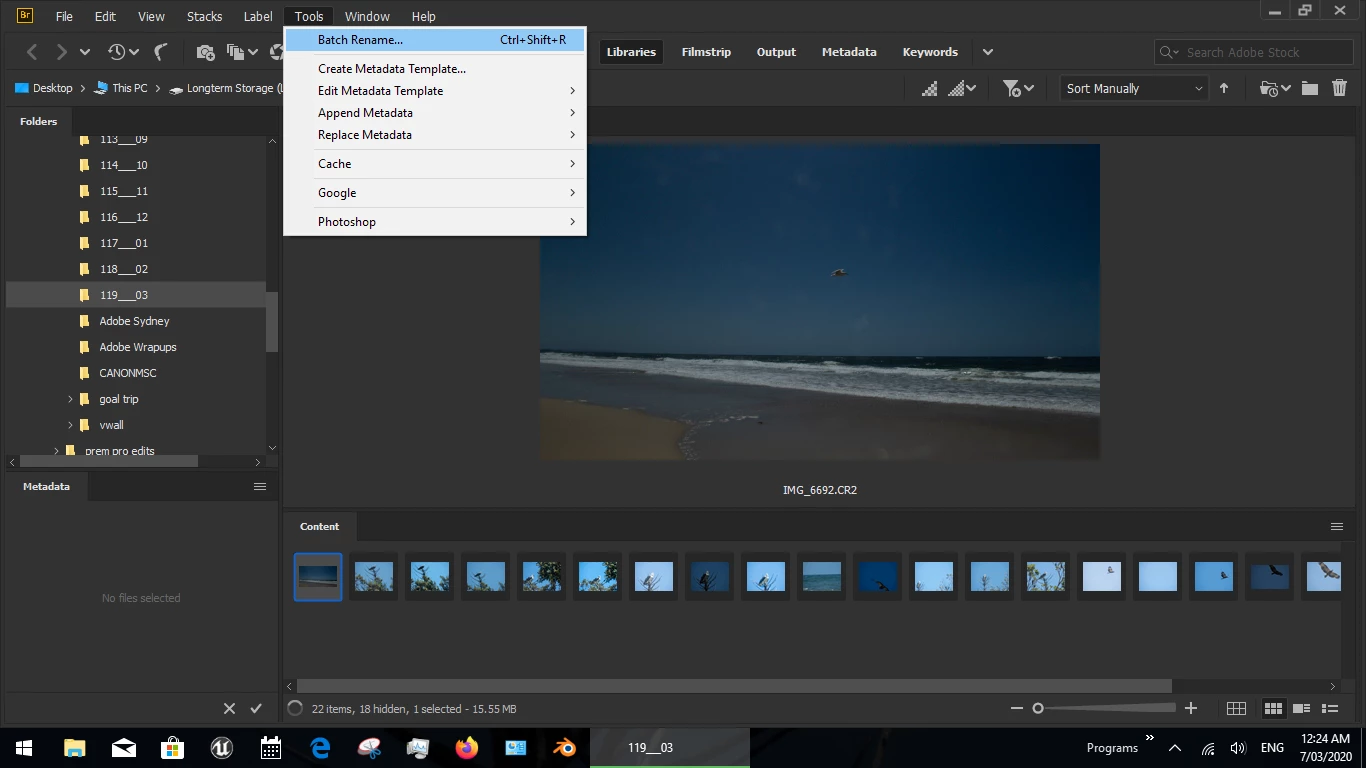This screenshot has height=768, width=1366.
Task: Switch to the Libraries workspace
Action: pyautogui.click(x=631, y=52)
